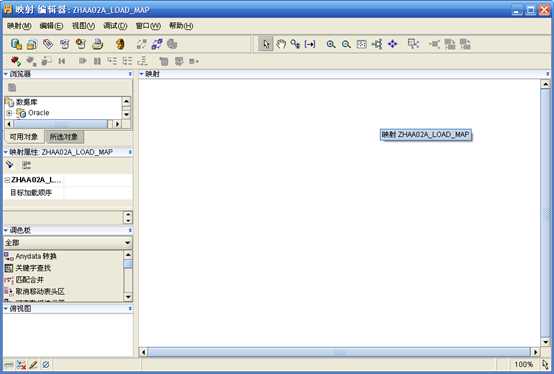
Task: Activate the arrow select tool
Action: (x=266, y=44)
